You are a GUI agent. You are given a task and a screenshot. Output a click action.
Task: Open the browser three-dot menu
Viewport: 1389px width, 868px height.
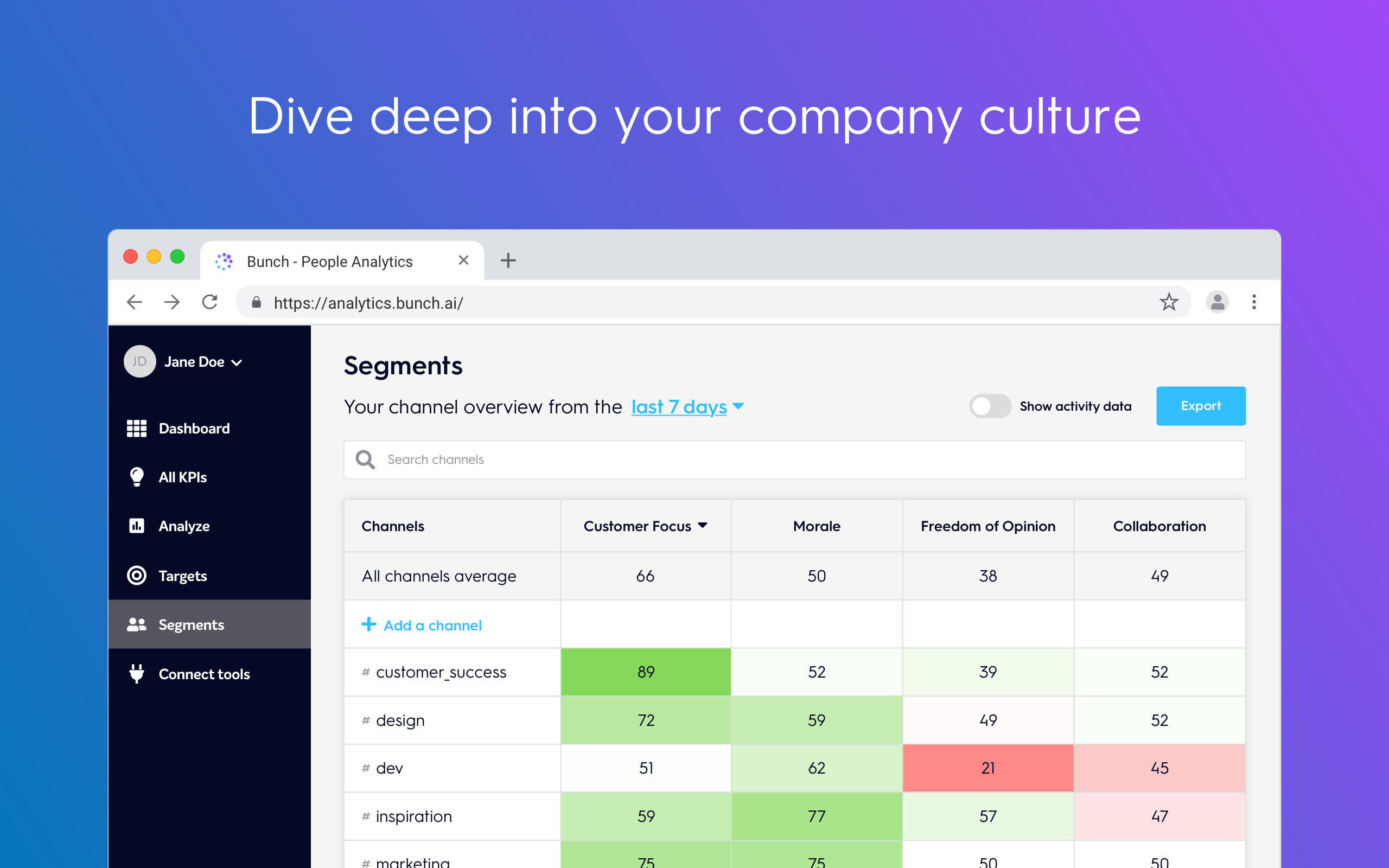click(1254, 302)
